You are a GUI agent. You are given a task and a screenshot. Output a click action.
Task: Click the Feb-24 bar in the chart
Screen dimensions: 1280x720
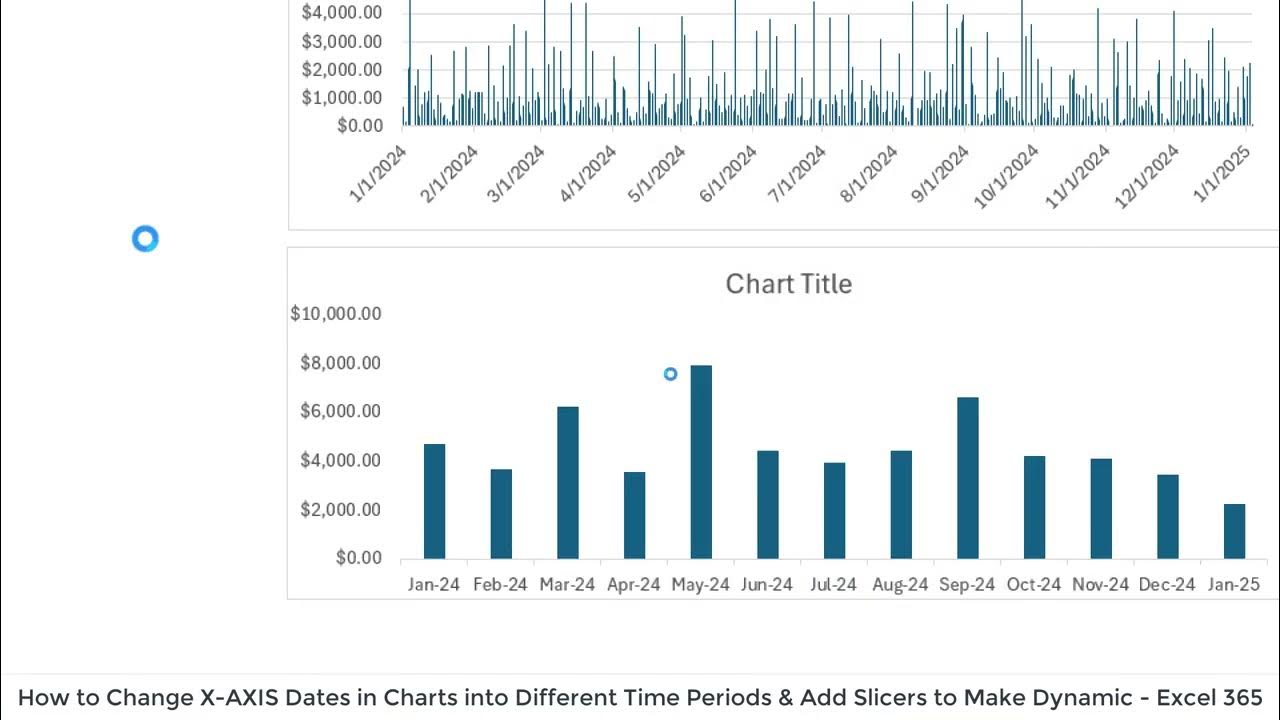tap(501, 513)
